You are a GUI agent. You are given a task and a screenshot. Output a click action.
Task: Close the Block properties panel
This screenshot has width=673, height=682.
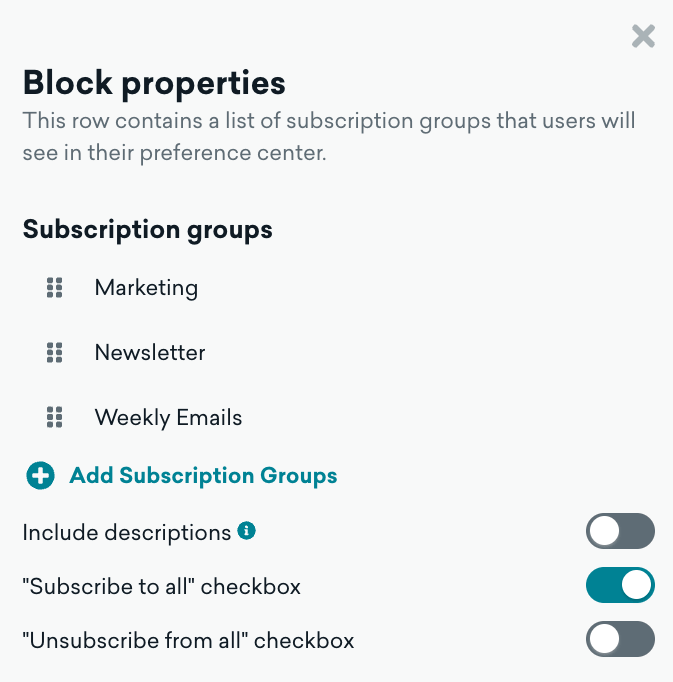[643, 37]
